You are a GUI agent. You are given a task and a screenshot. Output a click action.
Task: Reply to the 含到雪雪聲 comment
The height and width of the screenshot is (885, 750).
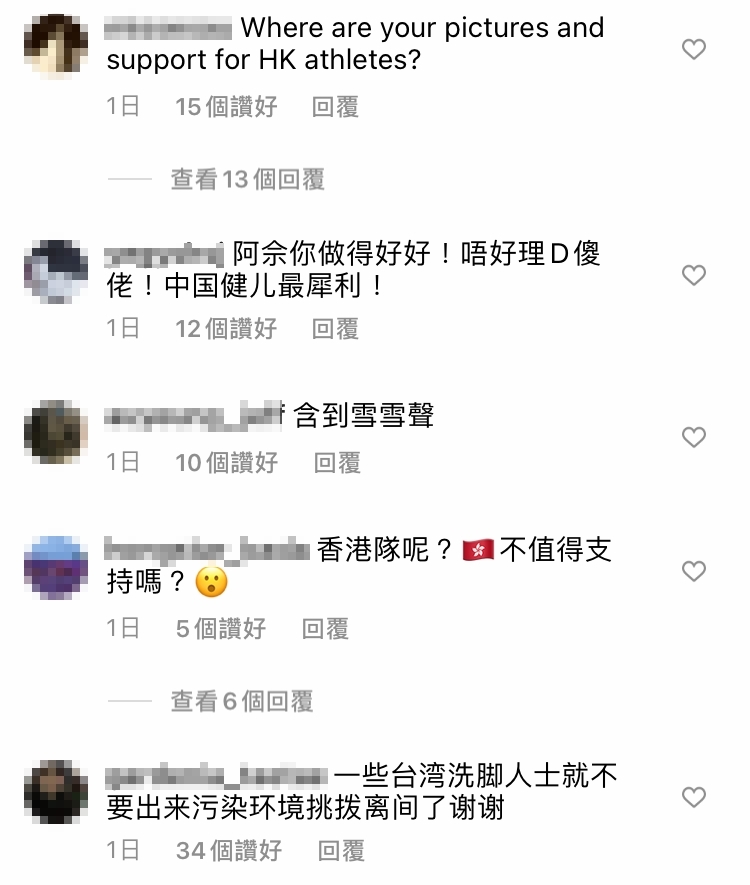[337, 463]
